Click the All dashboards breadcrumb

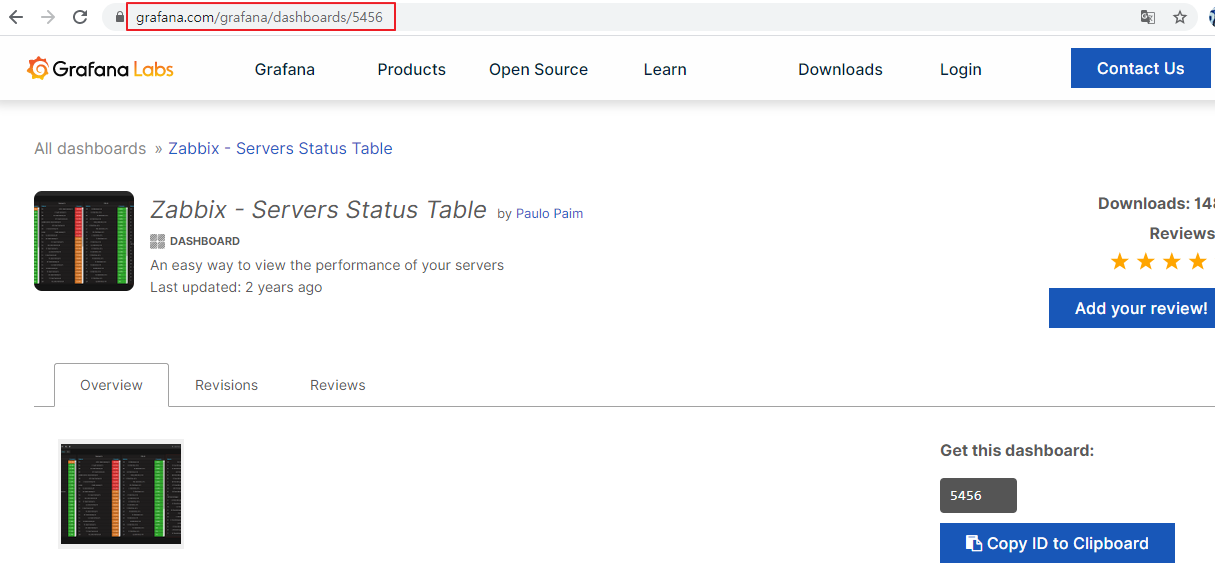[90, 148]
